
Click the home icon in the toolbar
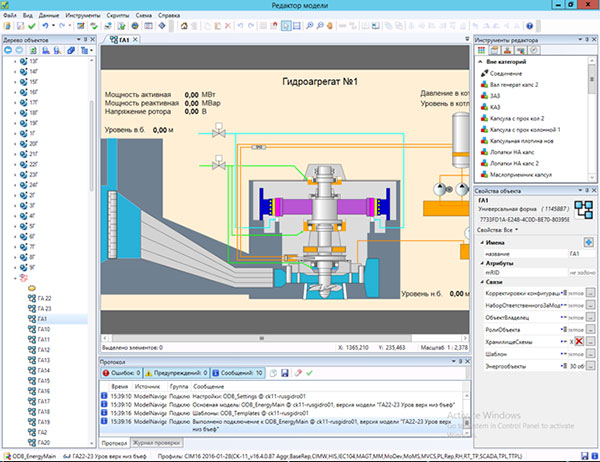[184, 26]
